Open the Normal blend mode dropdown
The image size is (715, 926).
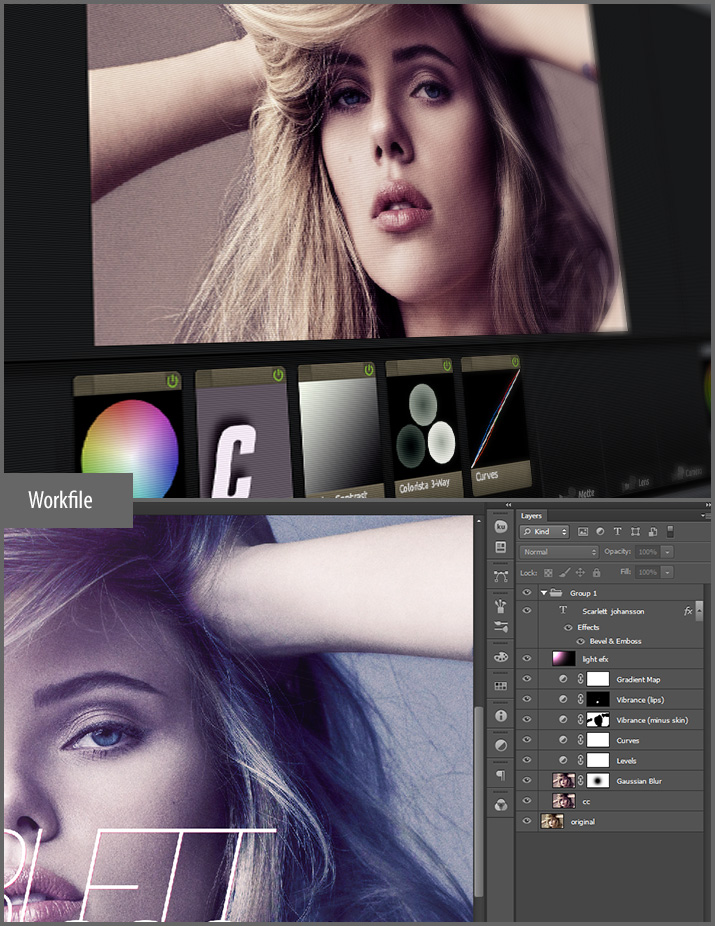(558, 552)
